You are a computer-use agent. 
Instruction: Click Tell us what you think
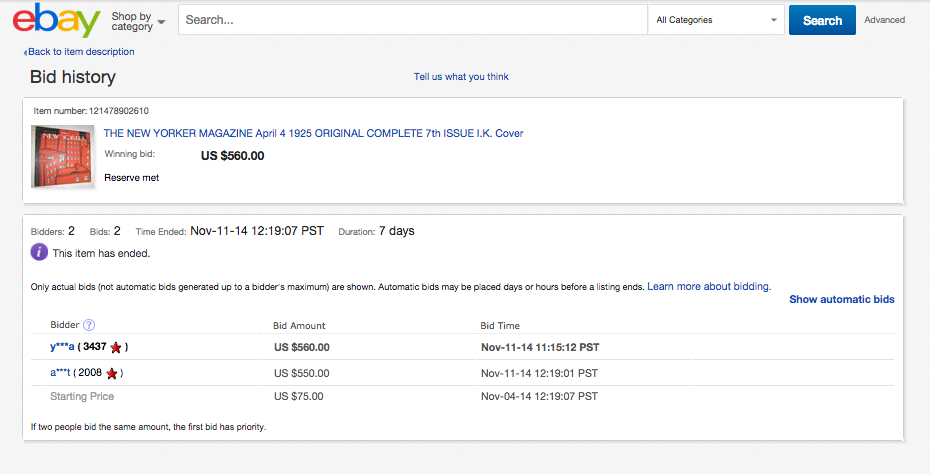click(x=461, y=77)
